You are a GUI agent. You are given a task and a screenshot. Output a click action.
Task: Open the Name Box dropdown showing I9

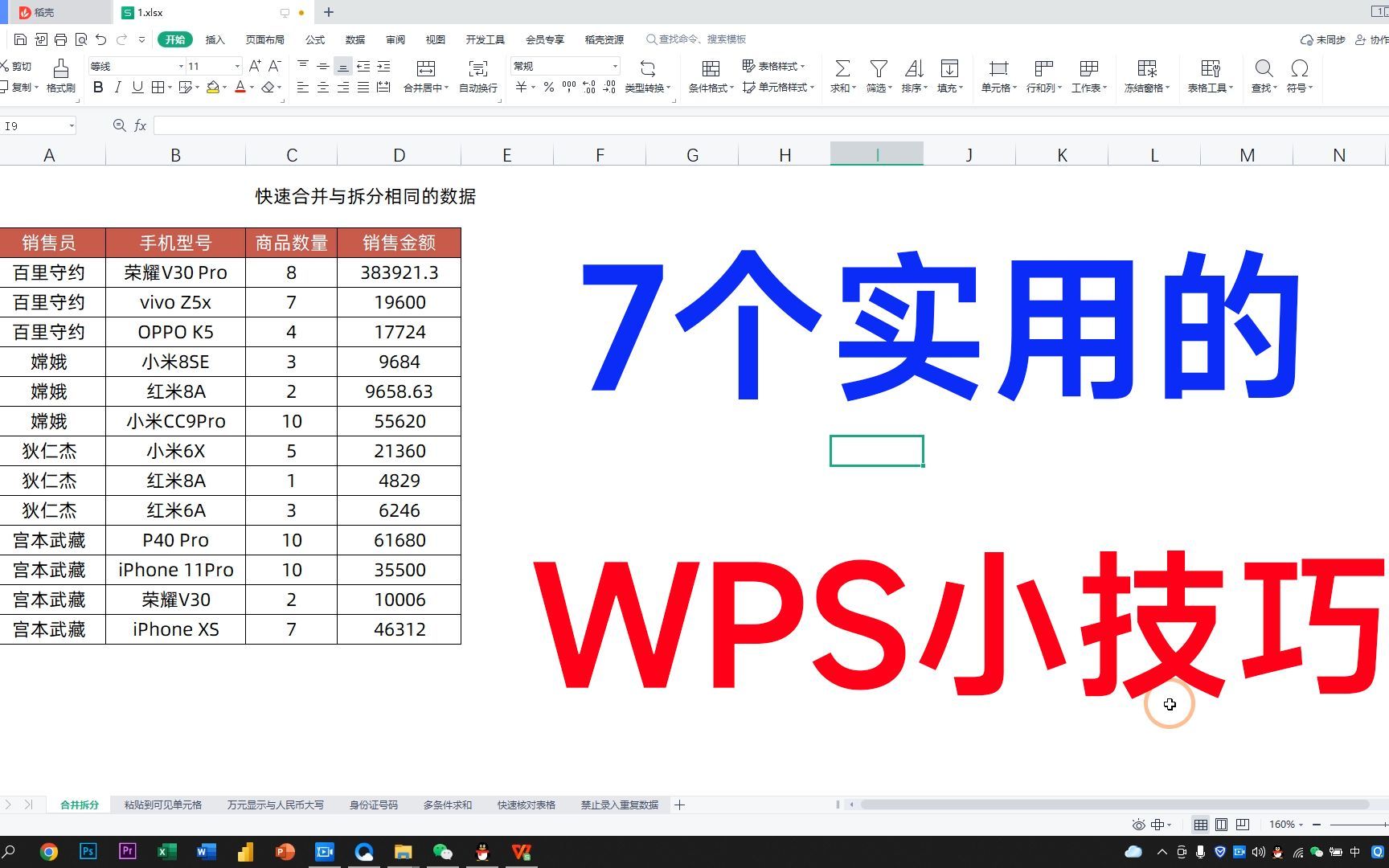tap(72, 125)
